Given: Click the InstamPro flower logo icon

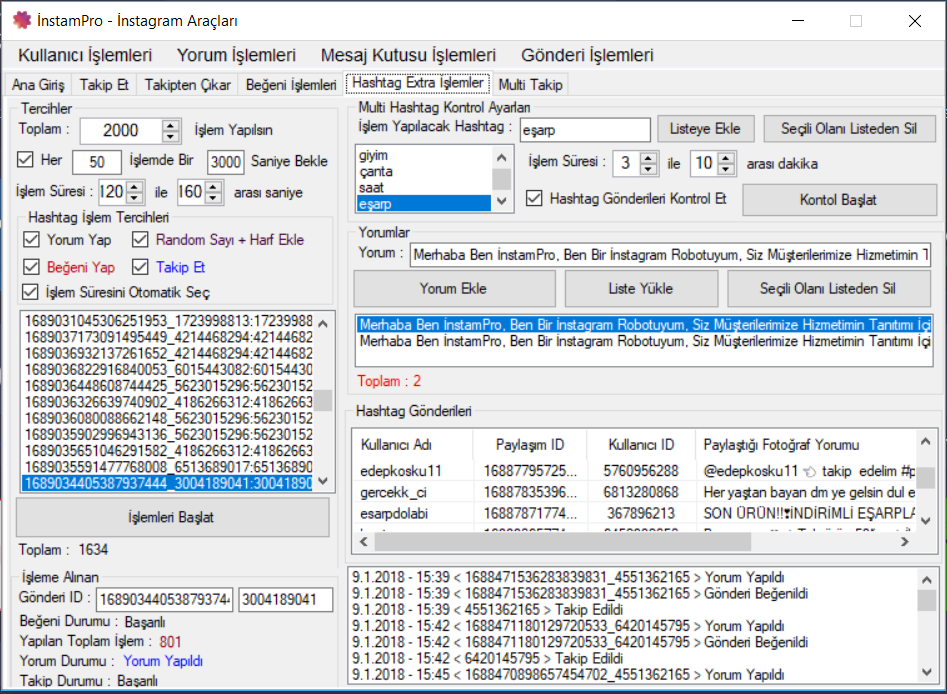Looking at the screenshot, I should click(x=22, y=20).
